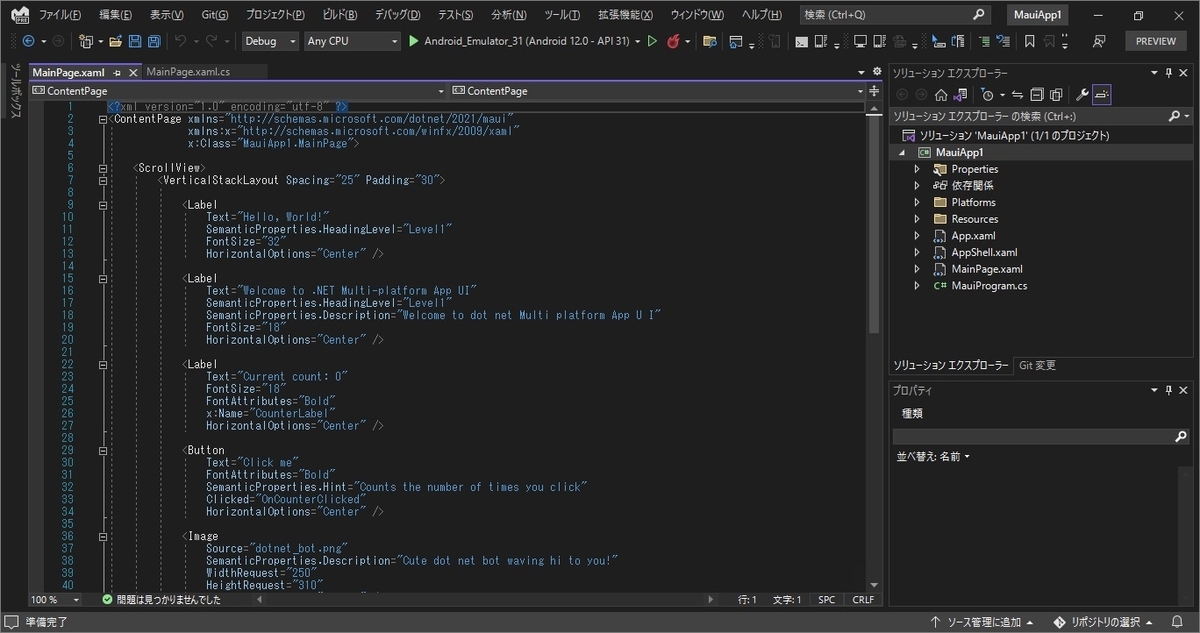Toggle auto-hide pin on Properties panel

(x=1169, y=390)
